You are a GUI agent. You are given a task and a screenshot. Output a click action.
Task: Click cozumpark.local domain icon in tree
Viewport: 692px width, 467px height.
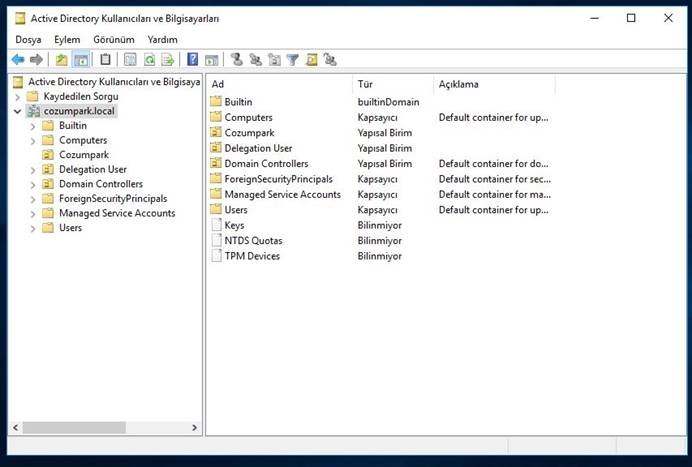[x=34, y=111]
